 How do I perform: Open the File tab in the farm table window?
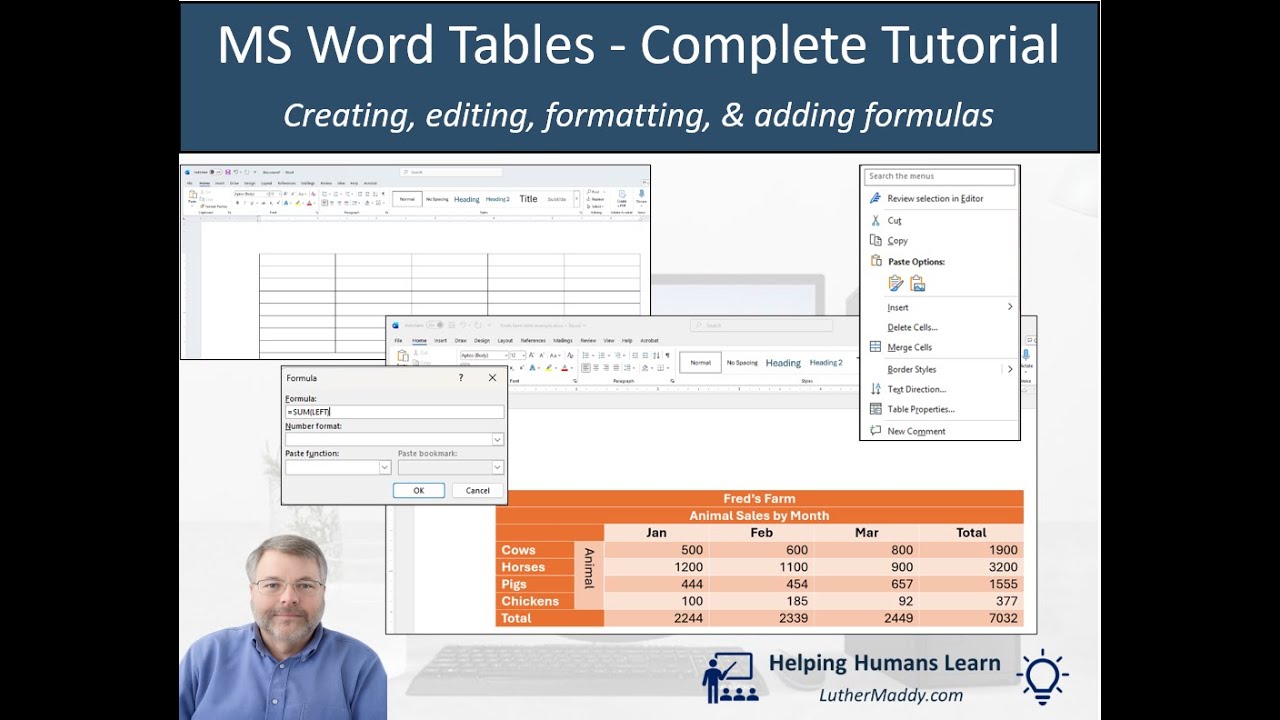[398, 341]
